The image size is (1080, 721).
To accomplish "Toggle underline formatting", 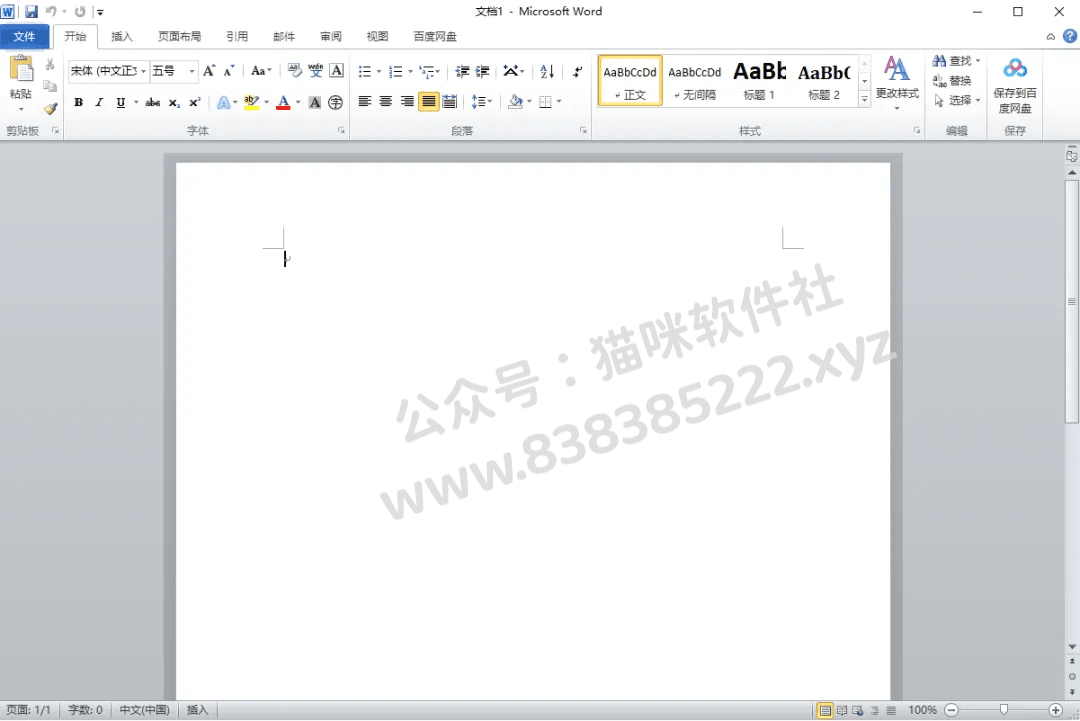I will point(121,103).
